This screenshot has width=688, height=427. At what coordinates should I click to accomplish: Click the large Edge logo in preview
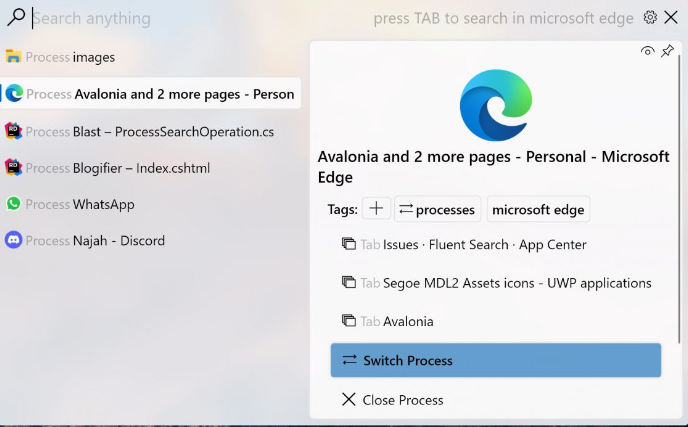coord(496,105)
